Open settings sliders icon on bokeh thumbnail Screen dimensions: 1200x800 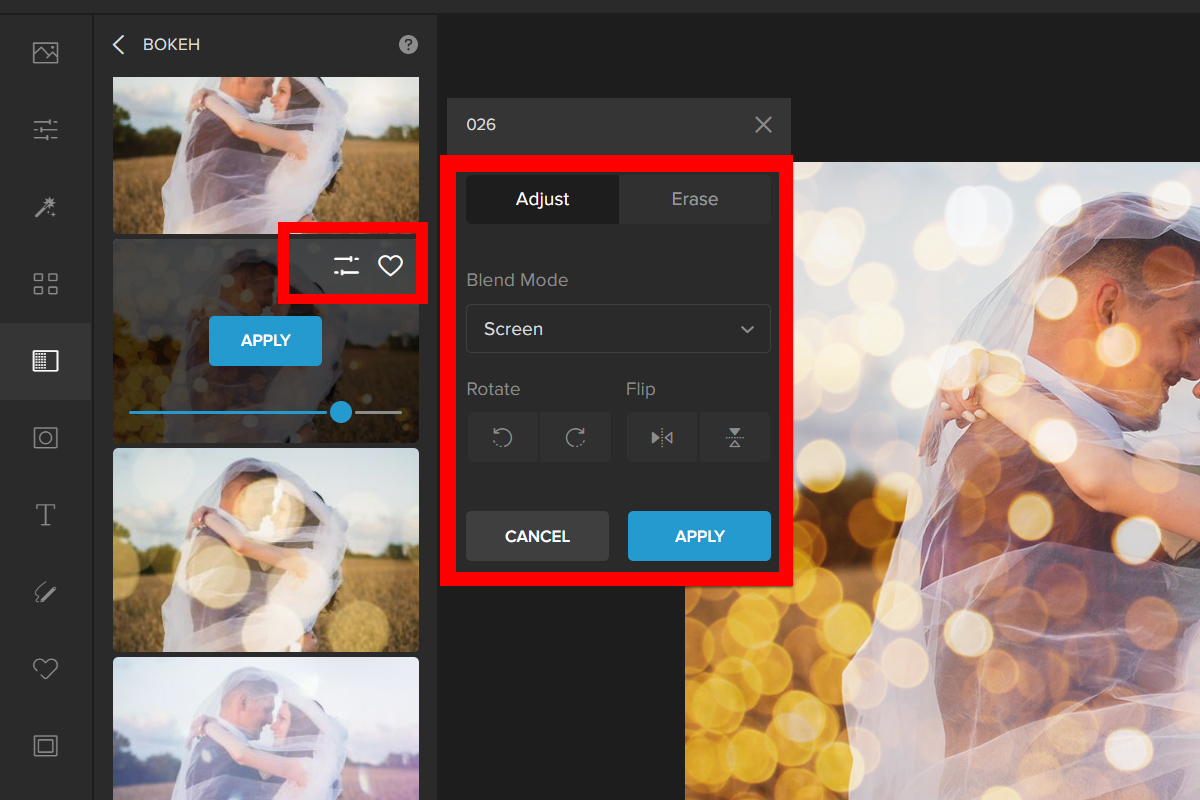346,265
